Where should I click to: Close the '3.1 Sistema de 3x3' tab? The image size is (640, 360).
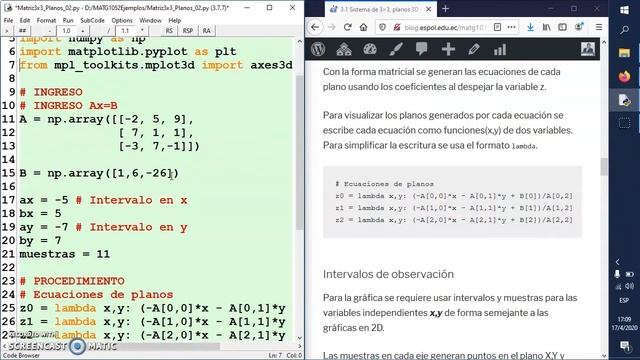coord(429,9)
